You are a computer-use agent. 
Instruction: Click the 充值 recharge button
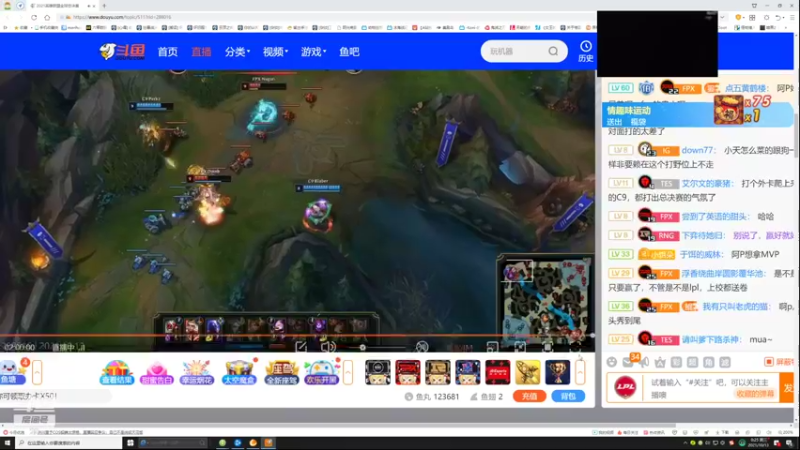pos(529,396)
